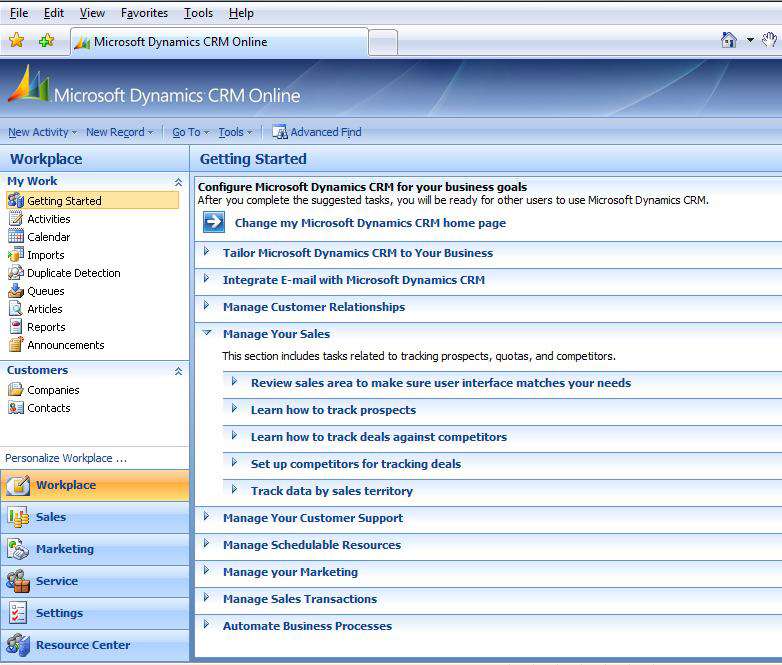Open the Marketing area button
Image resolution: width=782 pixels, height=665 pixels.
[95, 549]
